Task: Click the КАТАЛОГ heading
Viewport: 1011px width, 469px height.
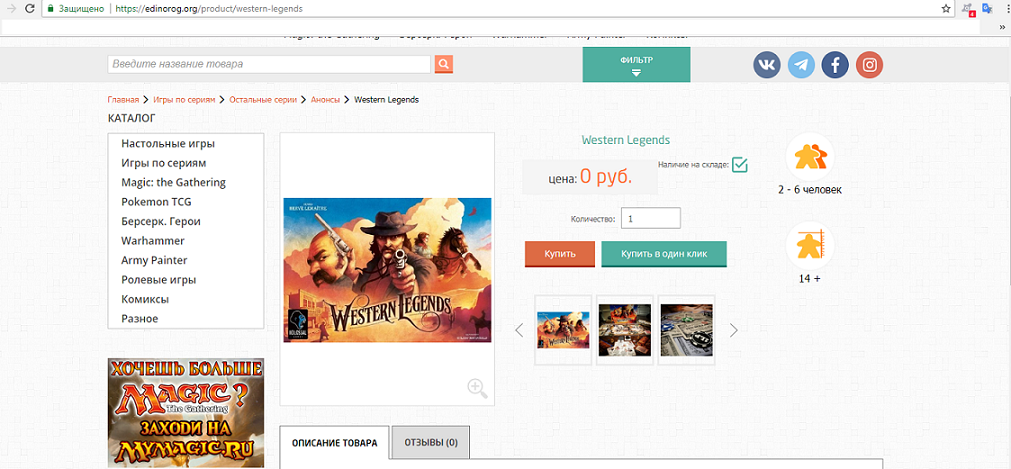Action: 132,118
